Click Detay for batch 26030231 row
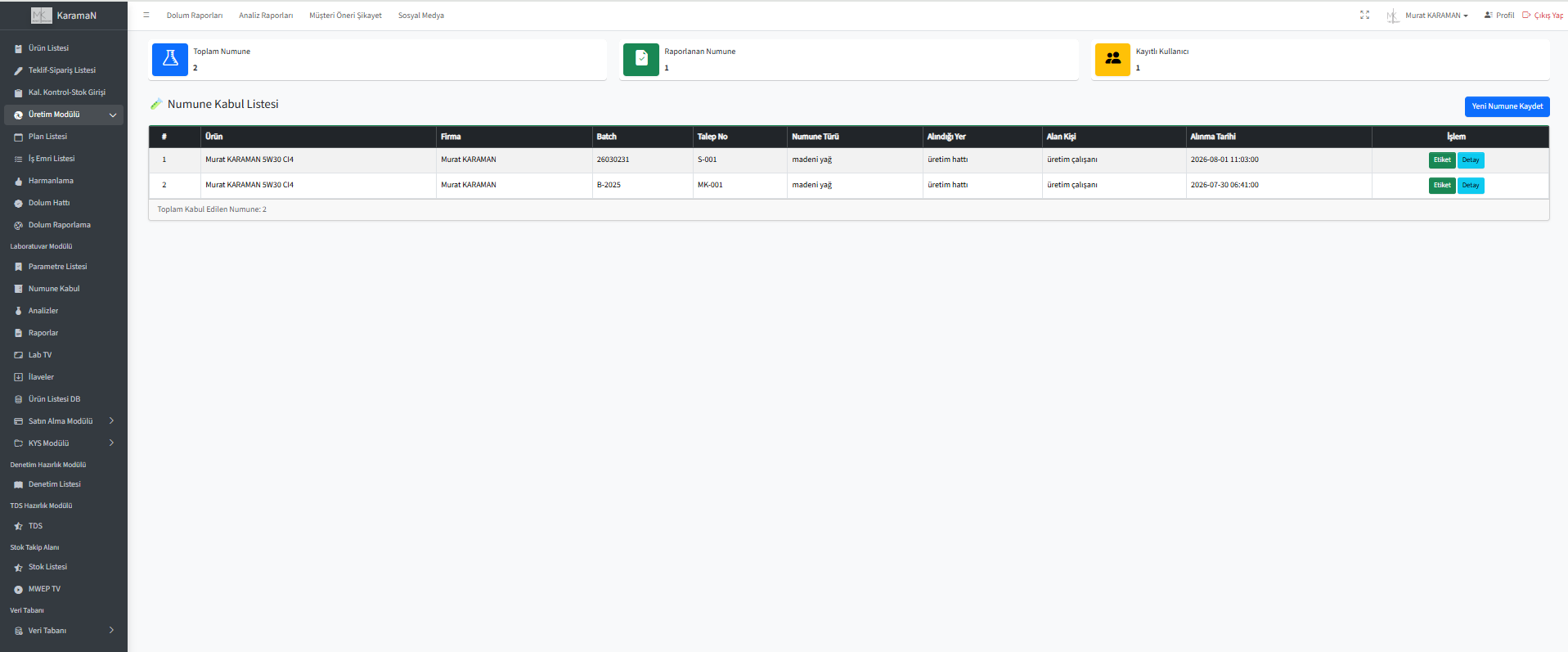The width and height of the screenshot is (1568, 652). (x=1471, y=160)
